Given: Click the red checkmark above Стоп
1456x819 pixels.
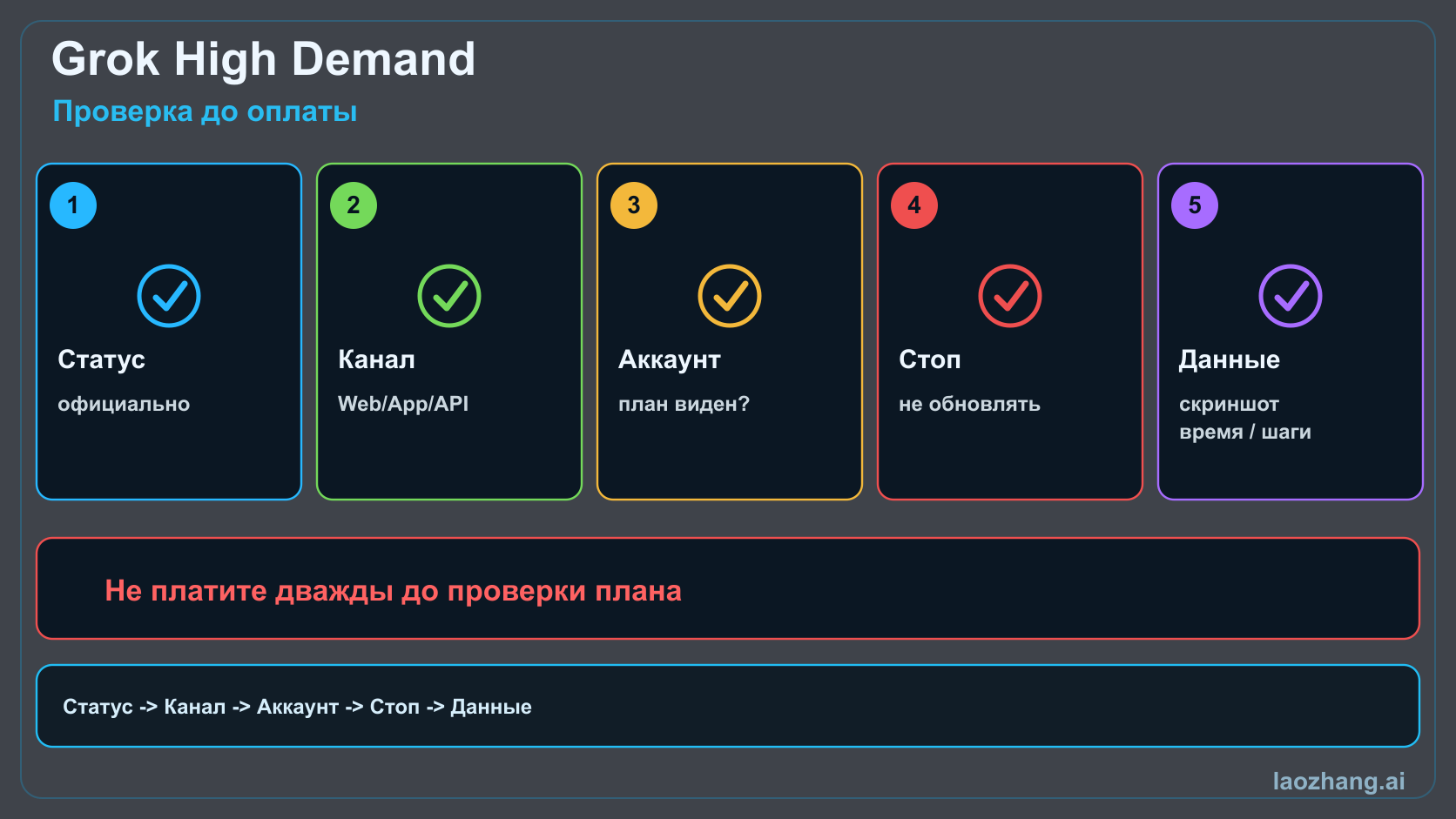Looking at the screenshot, I should [1010, 296].
